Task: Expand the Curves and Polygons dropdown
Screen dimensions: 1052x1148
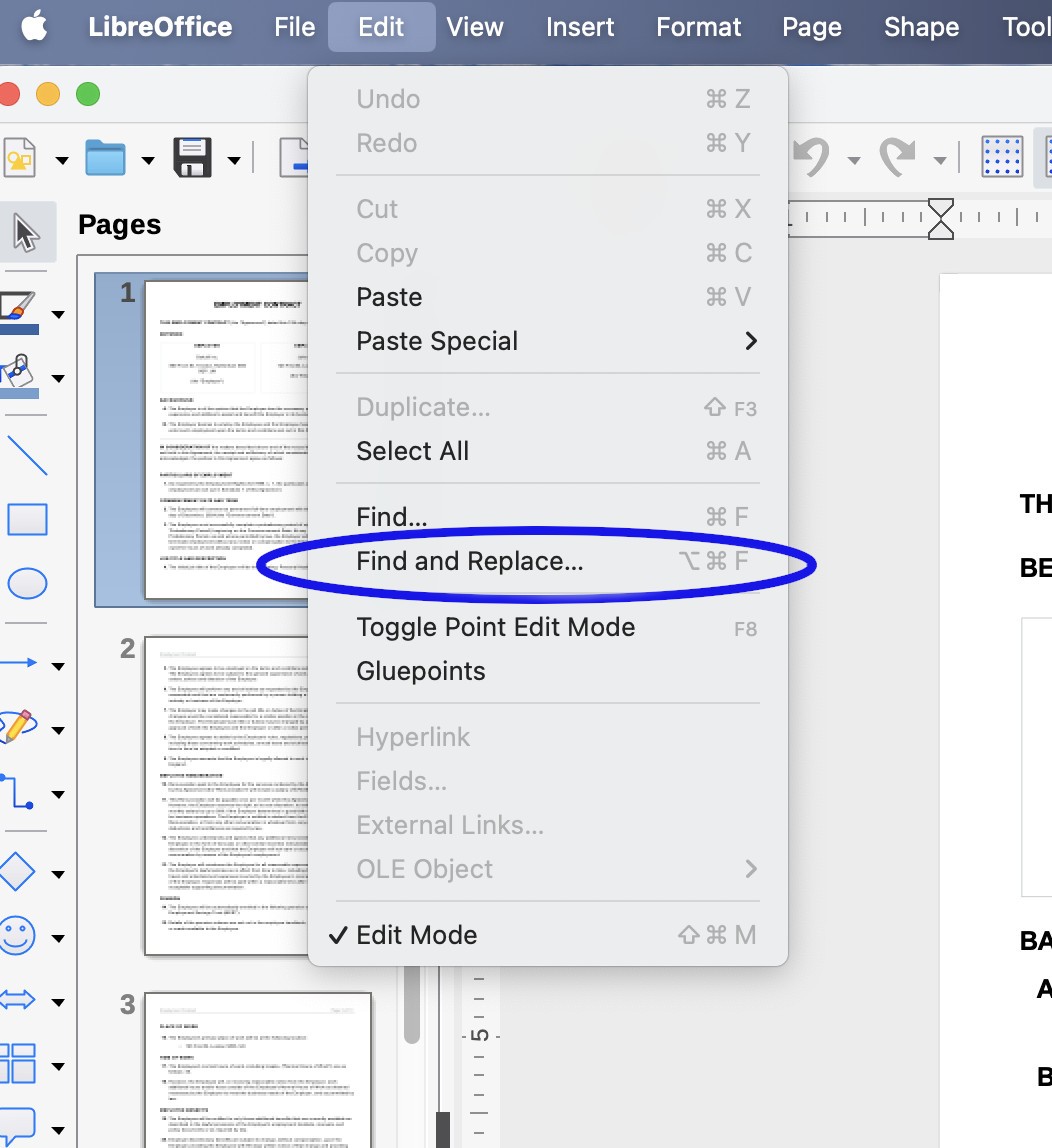Action: pyautogui.click(x=58, y=730)
